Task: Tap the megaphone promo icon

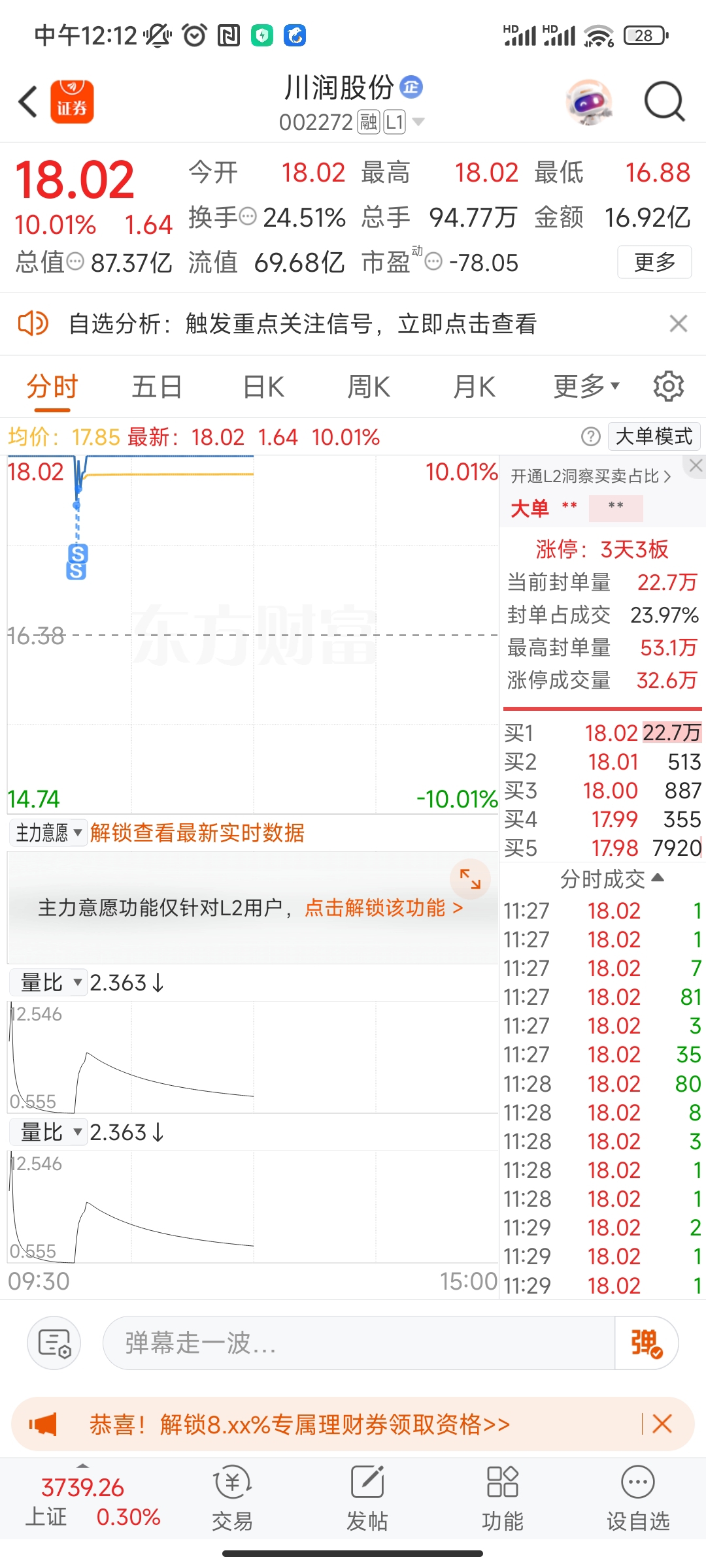Action: pyautogui.click(x=43, y=1424)
